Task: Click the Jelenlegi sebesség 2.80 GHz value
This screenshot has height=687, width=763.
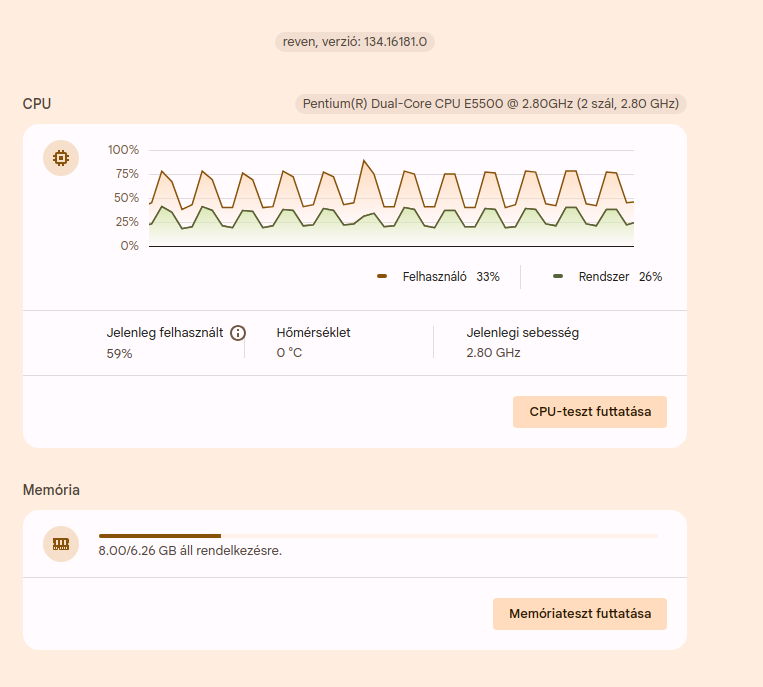Action: click(493, 353)
